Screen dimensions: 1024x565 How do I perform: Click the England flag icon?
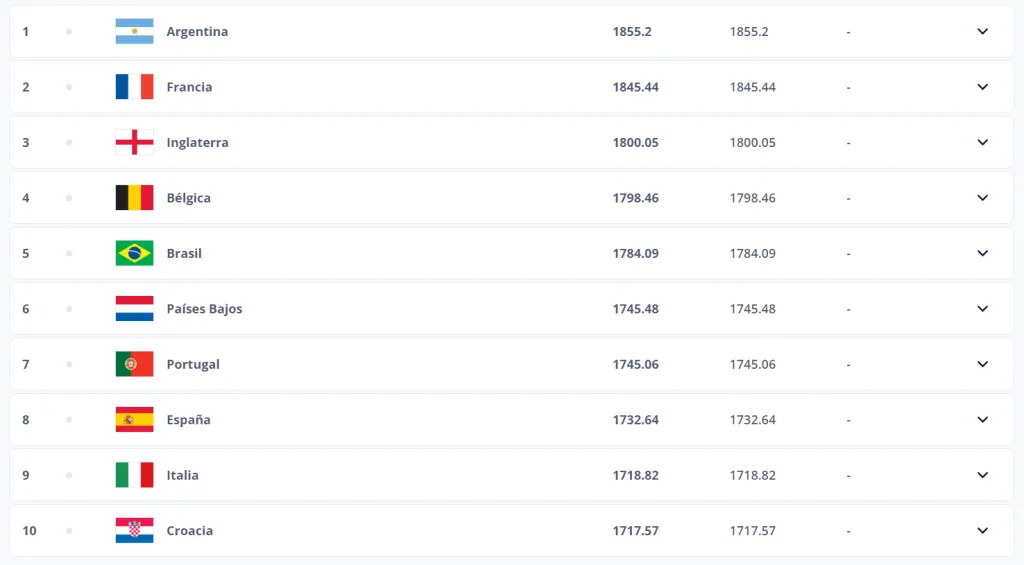(x=134, y=142)
